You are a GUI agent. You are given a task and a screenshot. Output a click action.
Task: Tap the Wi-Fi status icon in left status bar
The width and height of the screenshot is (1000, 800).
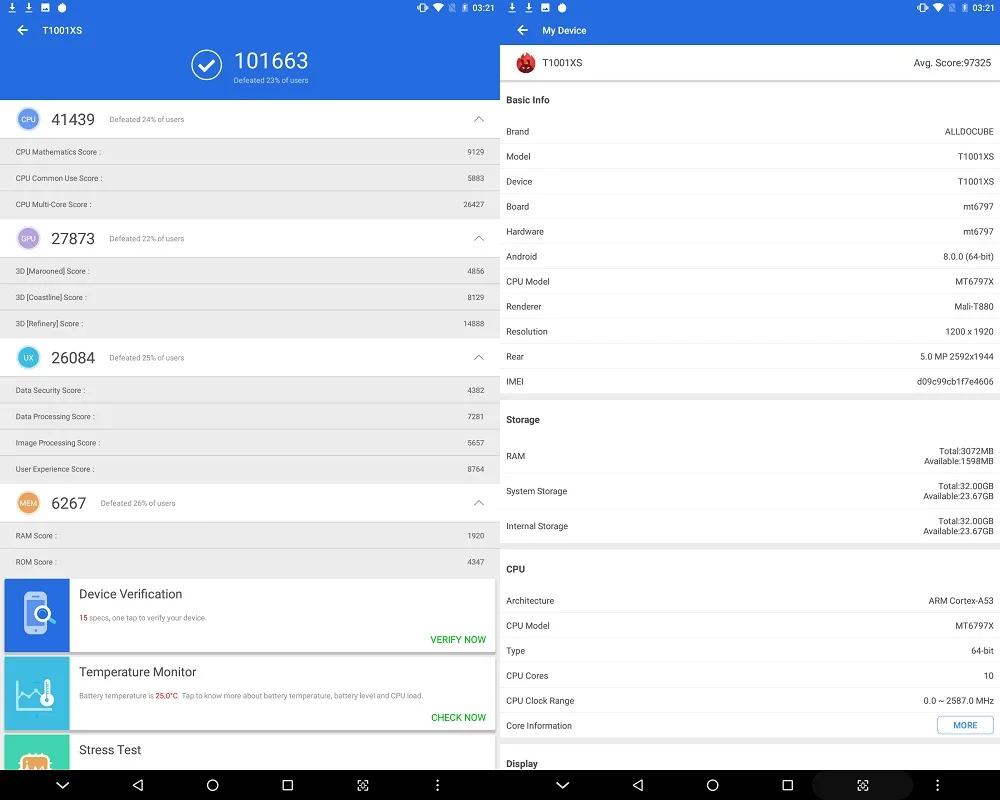click(438, 8)
